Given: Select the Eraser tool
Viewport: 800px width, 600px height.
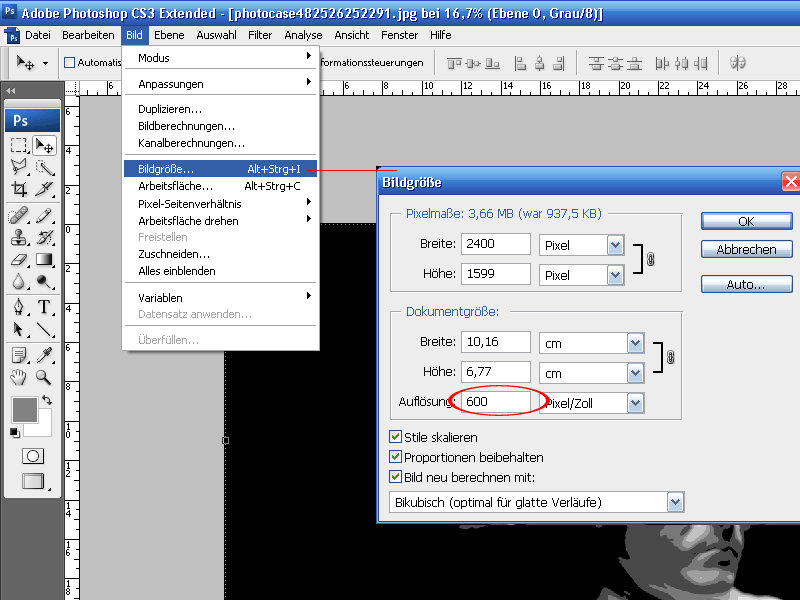Looking at the screenshot, I should tap(19, 260).
